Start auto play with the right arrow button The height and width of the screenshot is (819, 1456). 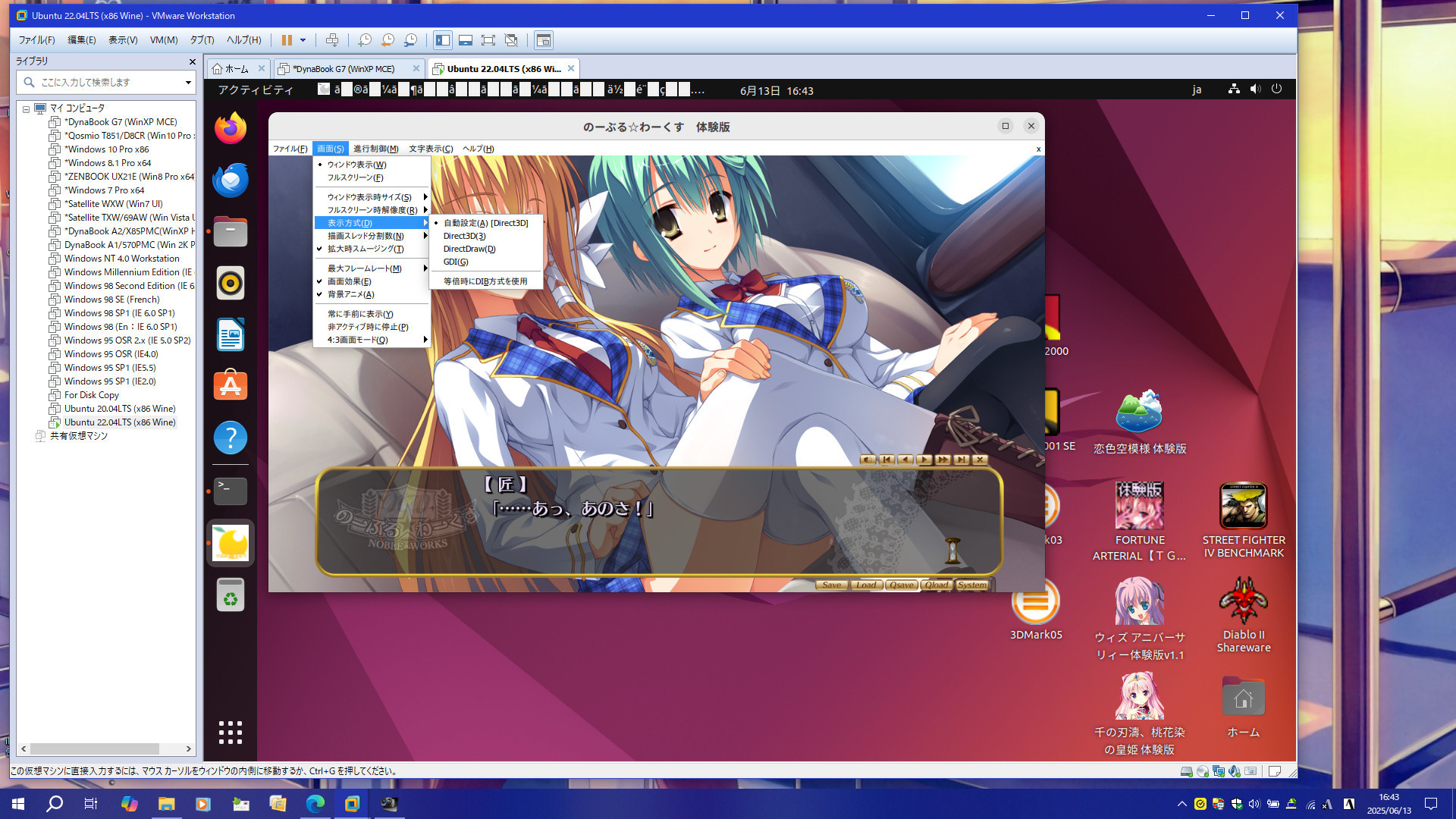pos(924,460)
